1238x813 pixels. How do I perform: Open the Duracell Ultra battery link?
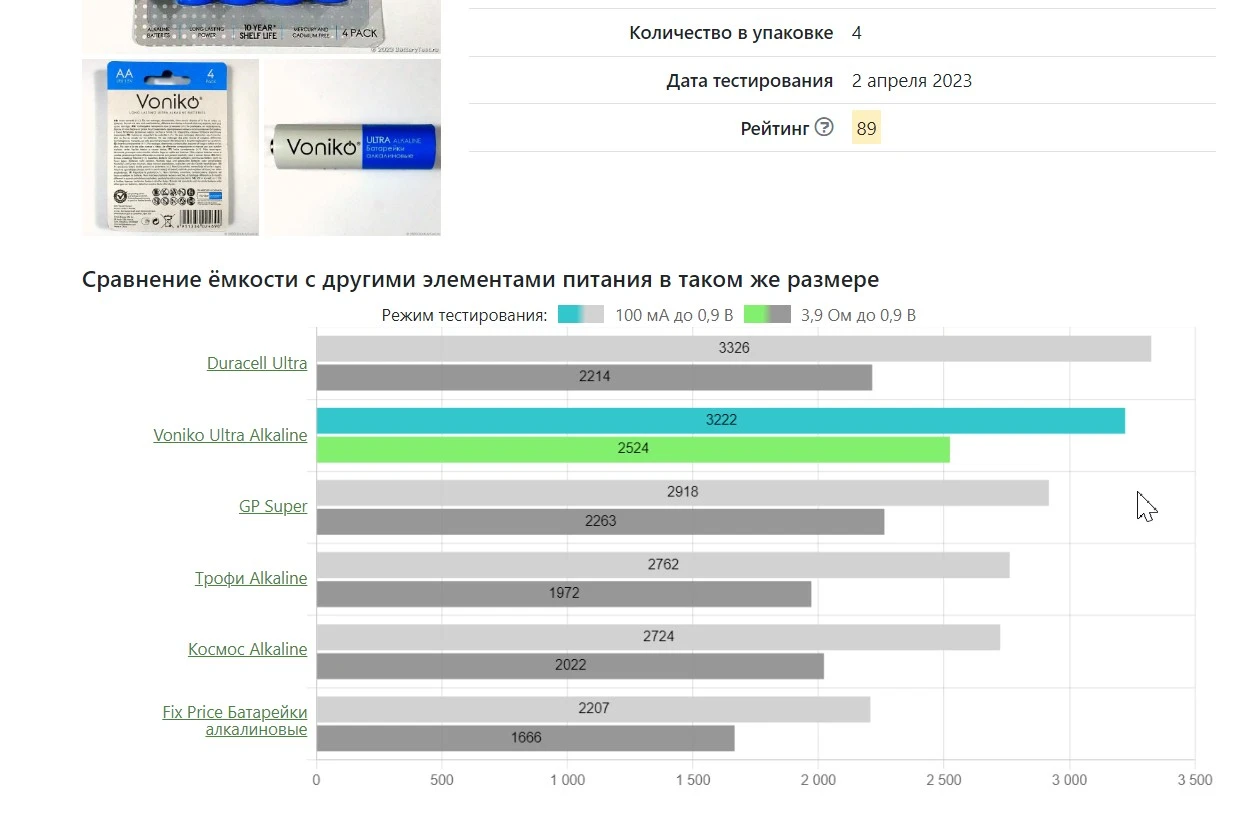pos(257,363)
